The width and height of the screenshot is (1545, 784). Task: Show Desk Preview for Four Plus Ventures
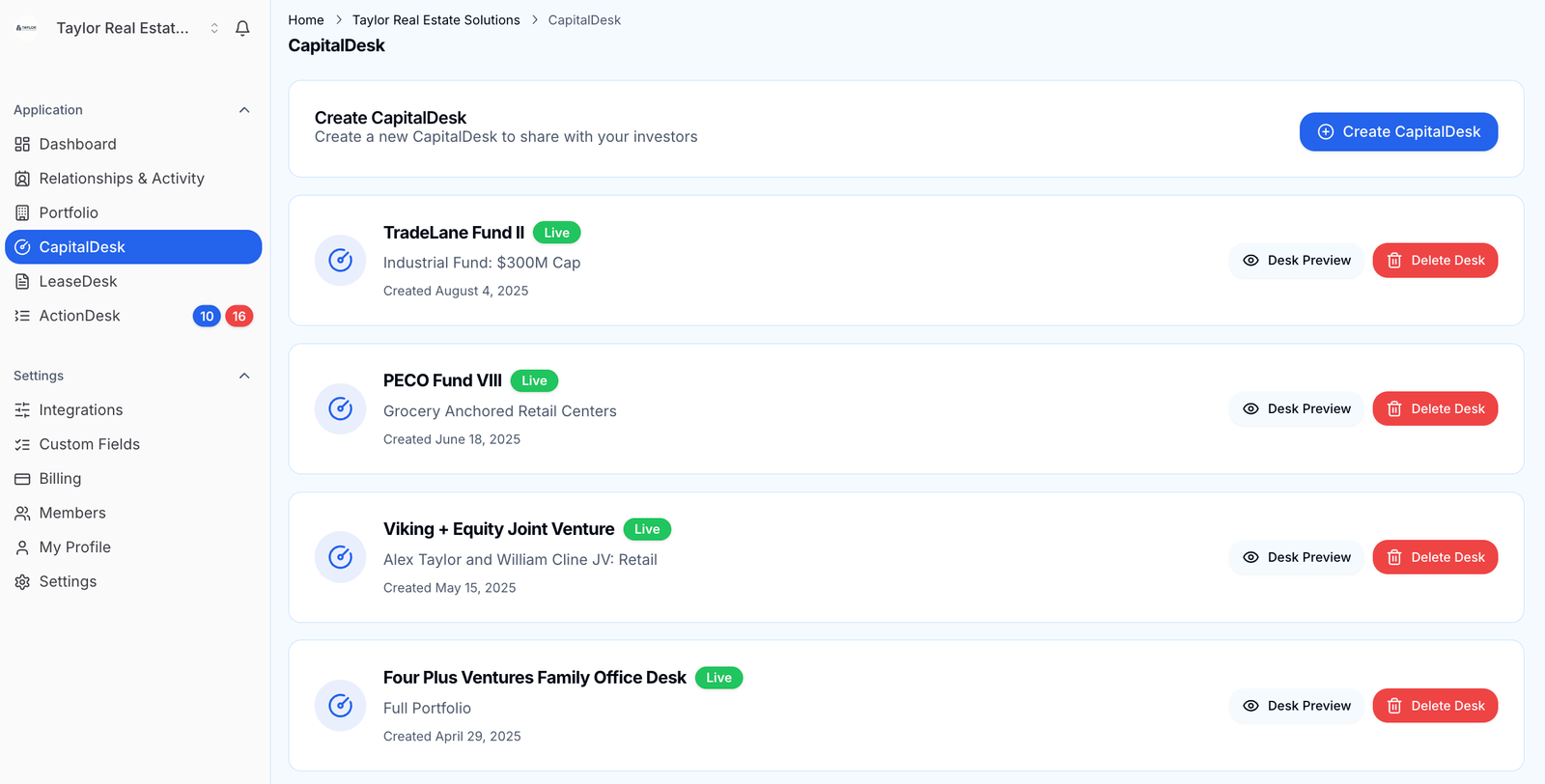pyautogui.click(x=1296, y=706)
